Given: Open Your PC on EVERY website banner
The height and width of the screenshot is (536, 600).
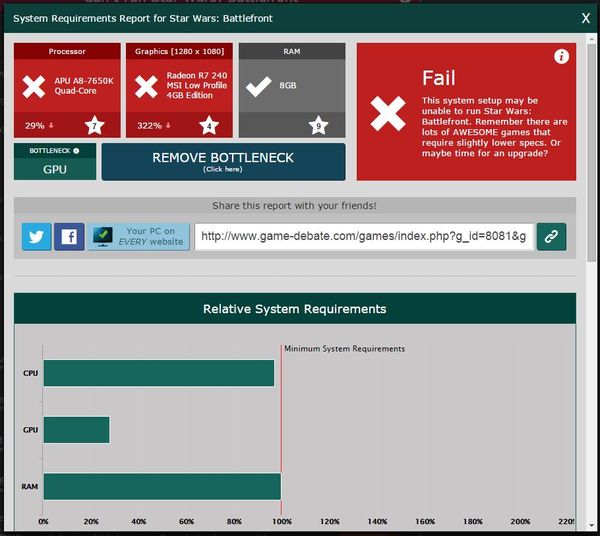Looking at the screenshot, I should point(139,237).
